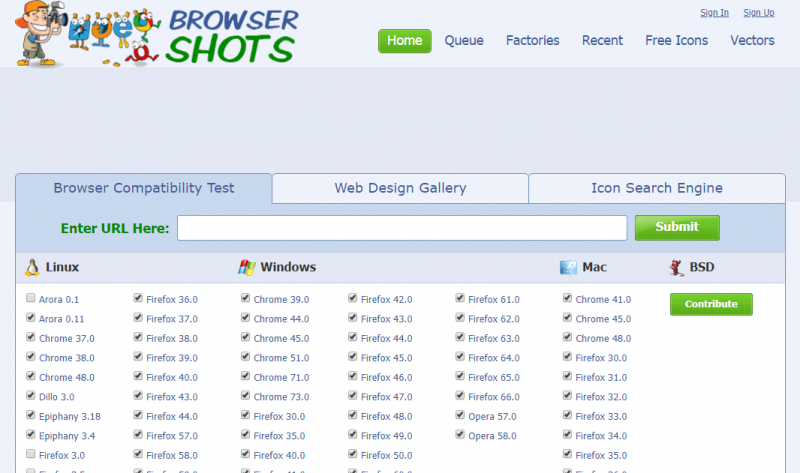Uncheck the Firefox 34.0 checkbox
The height and width of the screenshot is (473, 800).
click(x=567, y=434)
